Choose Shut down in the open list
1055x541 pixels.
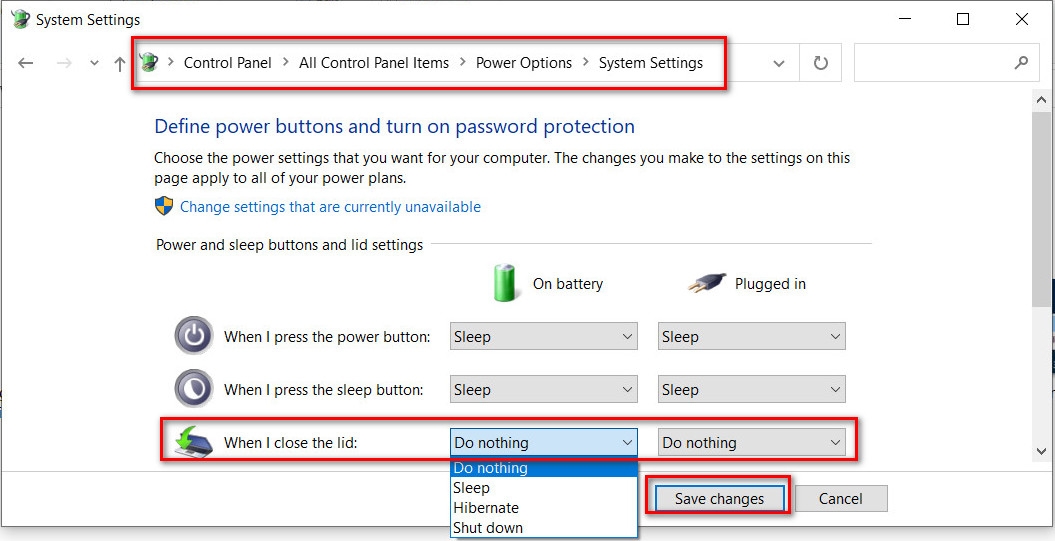click(x=488, y=528)
